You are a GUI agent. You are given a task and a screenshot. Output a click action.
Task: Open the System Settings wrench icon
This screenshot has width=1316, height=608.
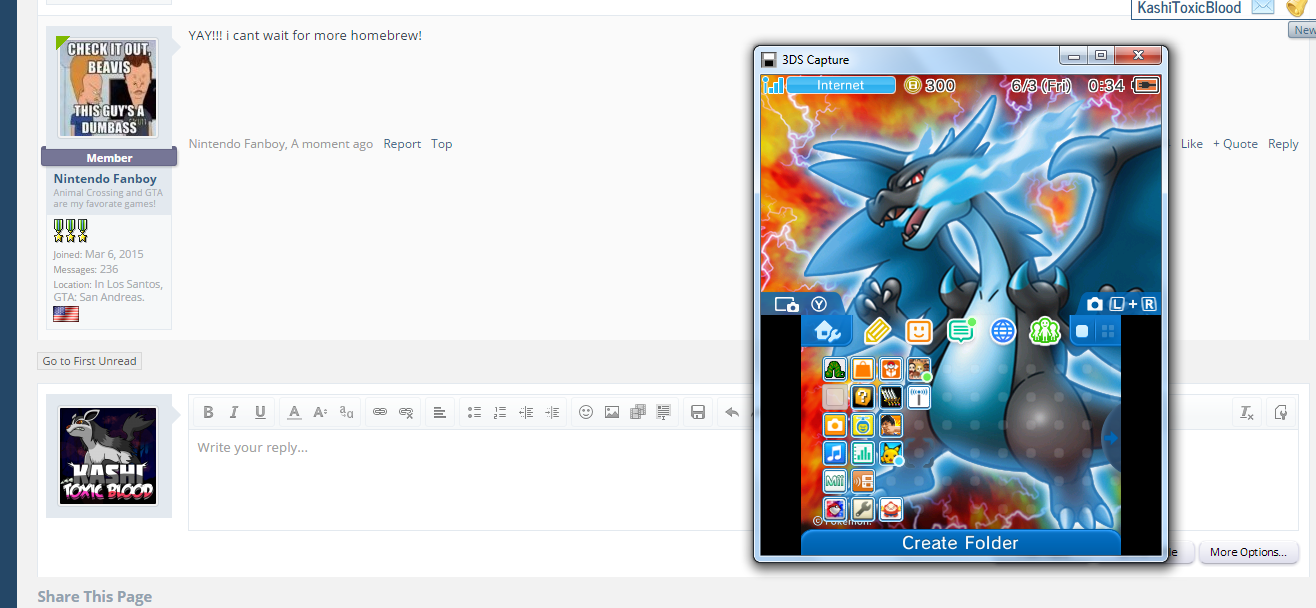coord(863,509)
